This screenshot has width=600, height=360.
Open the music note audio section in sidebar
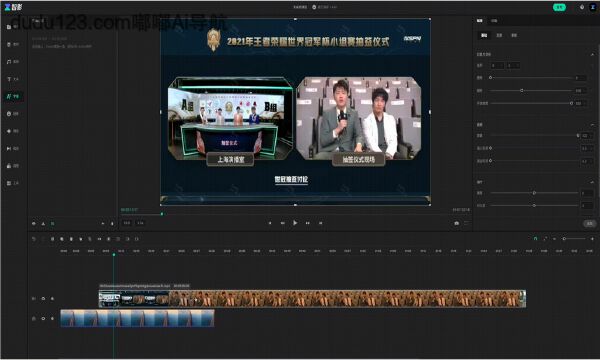point(9,62)
